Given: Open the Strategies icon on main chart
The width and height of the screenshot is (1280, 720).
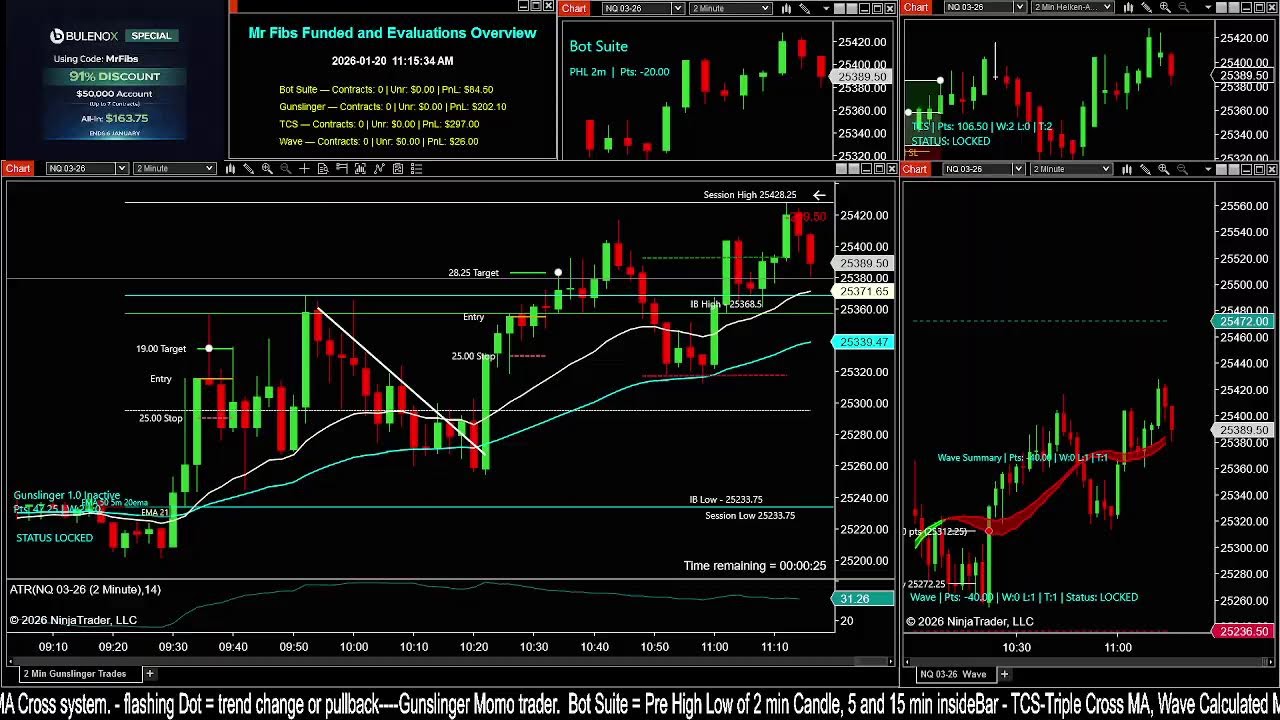Looking at the screenshot, I should (x=379, y=168).
